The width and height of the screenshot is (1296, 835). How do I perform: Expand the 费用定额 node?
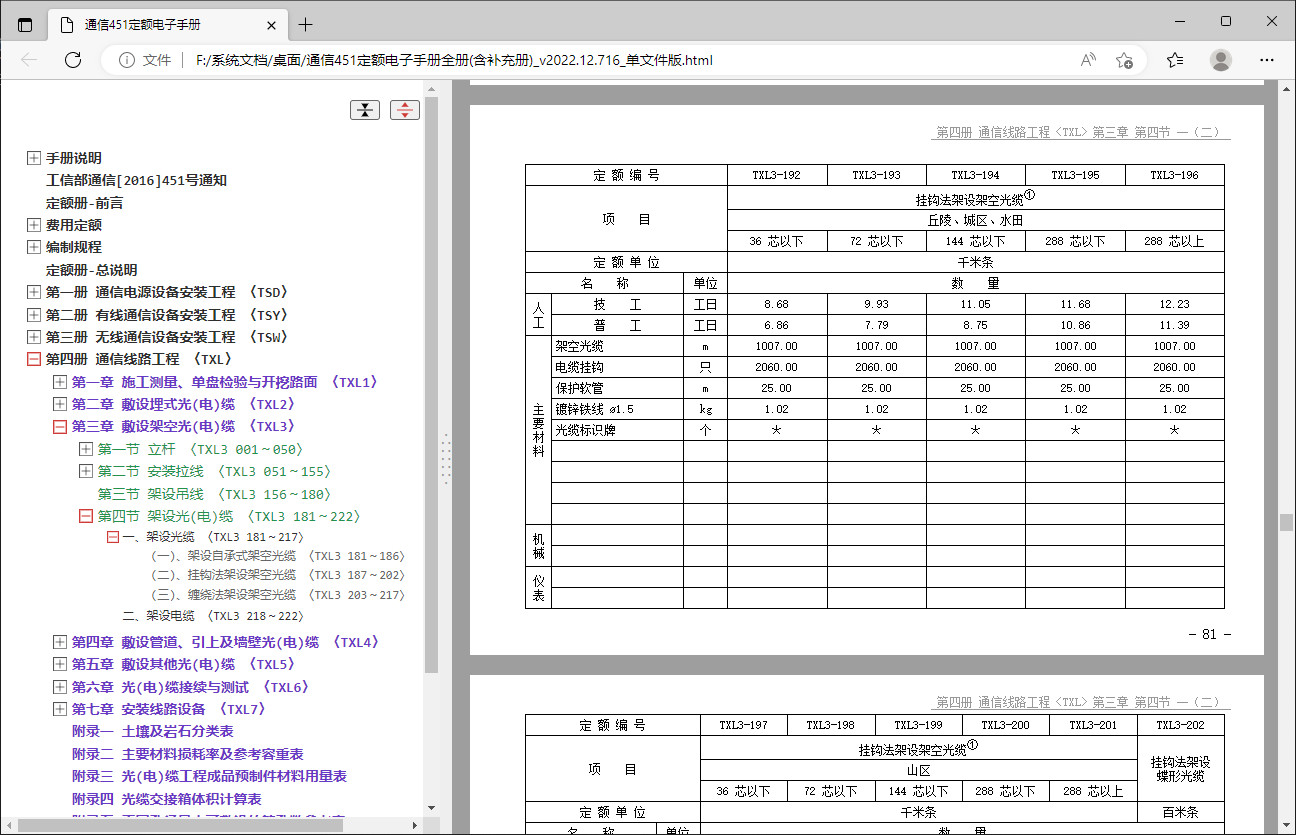[x=34, y=225]
